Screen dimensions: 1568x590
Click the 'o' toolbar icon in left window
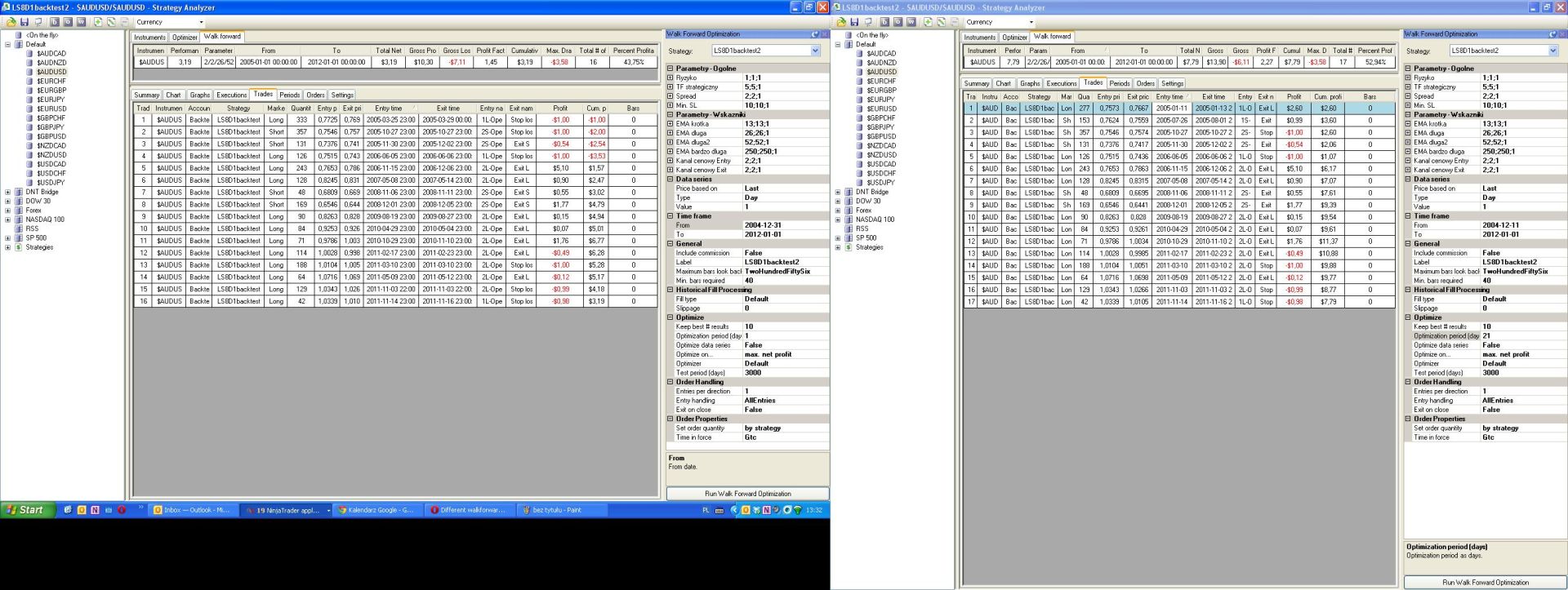[x=69, y=22]
